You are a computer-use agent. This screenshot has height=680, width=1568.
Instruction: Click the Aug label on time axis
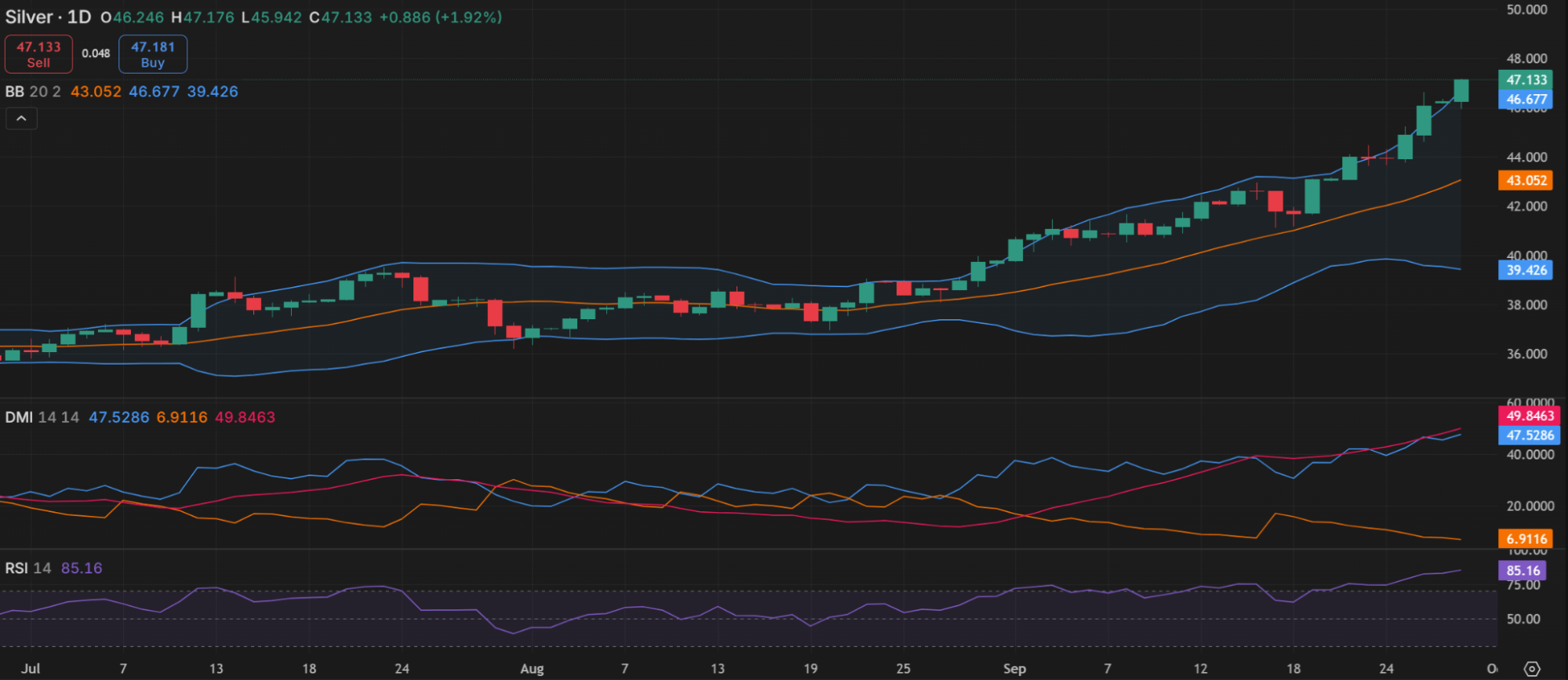(x=532, y=668)
